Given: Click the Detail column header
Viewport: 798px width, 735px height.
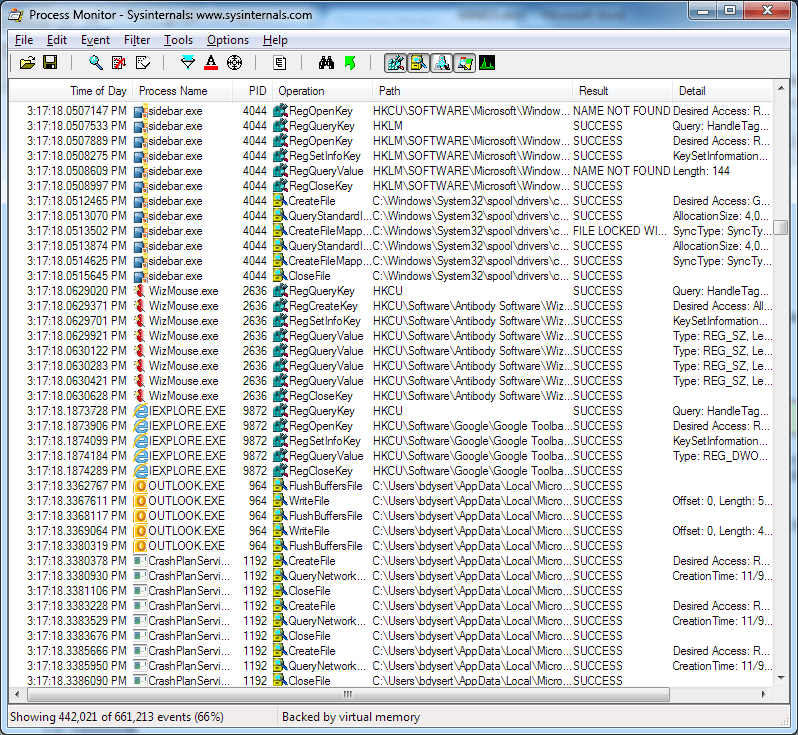Looking at the screenshot, I should pyautogui.click(x=722, y=91).
